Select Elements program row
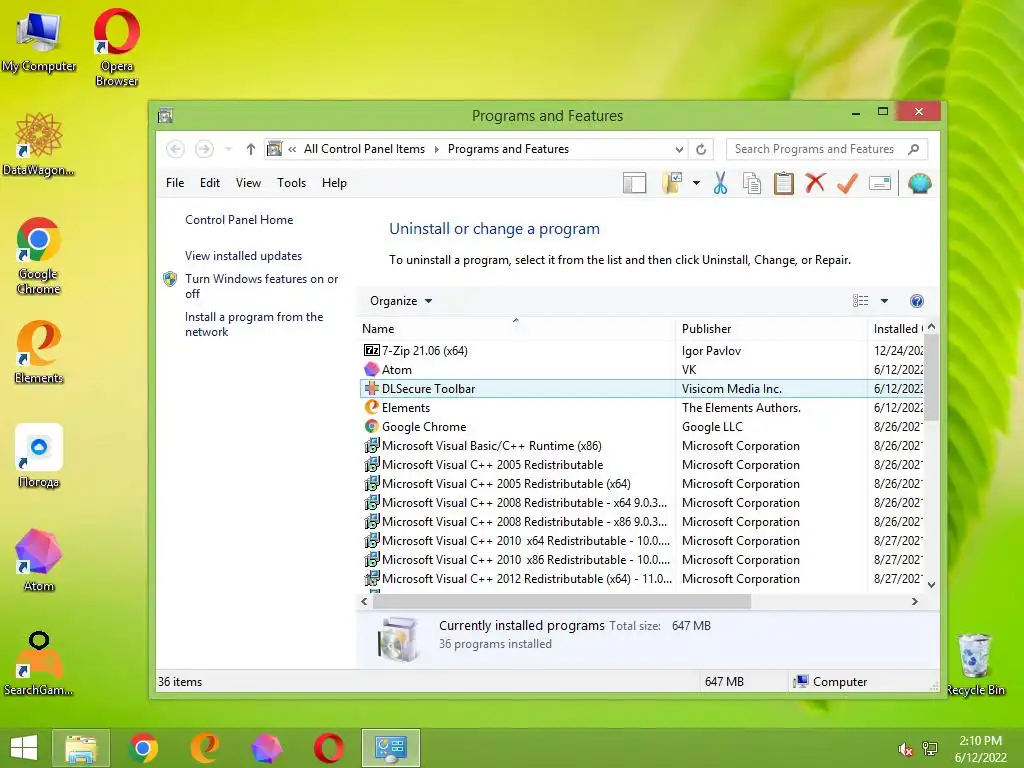1024x768 pixels. (642, 408)
